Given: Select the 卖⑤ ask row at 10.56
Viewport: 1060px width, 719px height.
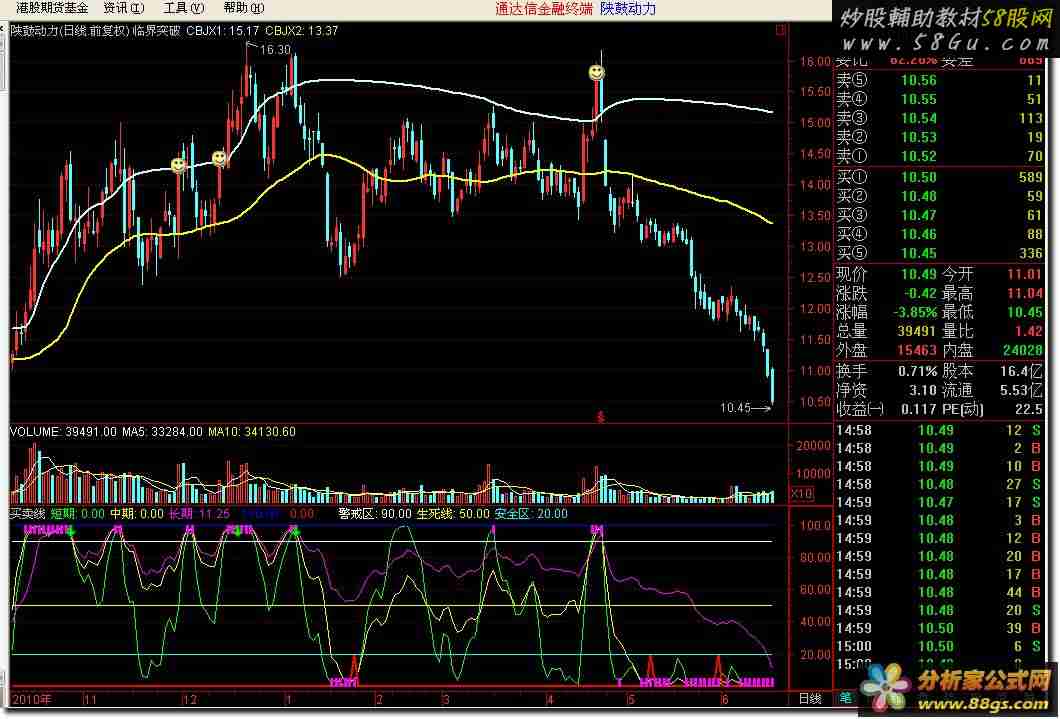Looking at the screenshot, I should coord(940,80).
